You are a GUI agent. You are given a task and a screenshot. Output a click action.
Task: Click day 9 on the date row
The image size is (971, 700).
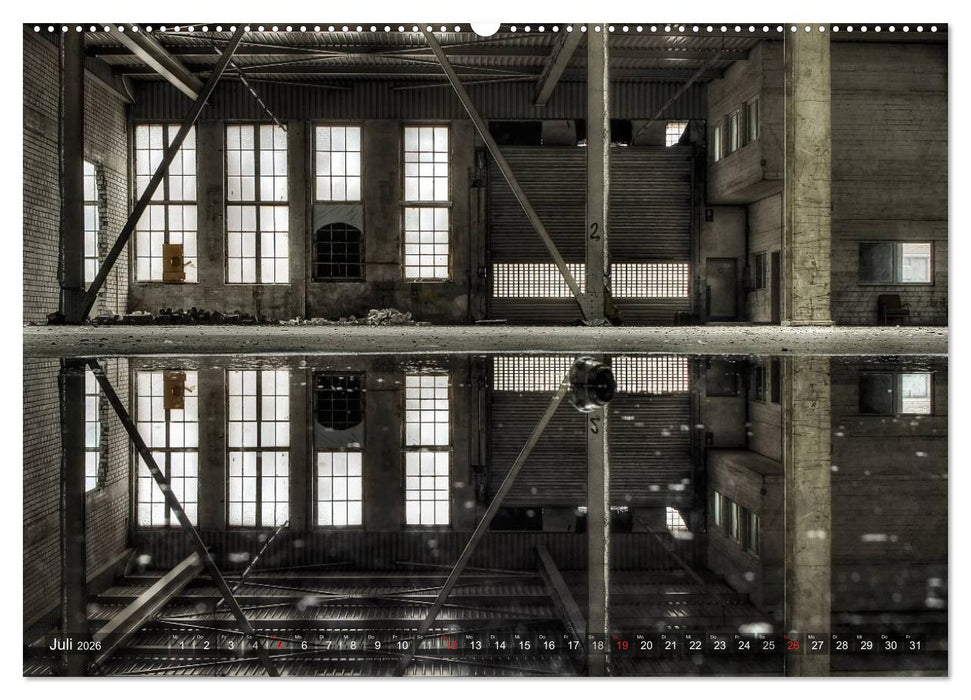pos(377,646)
